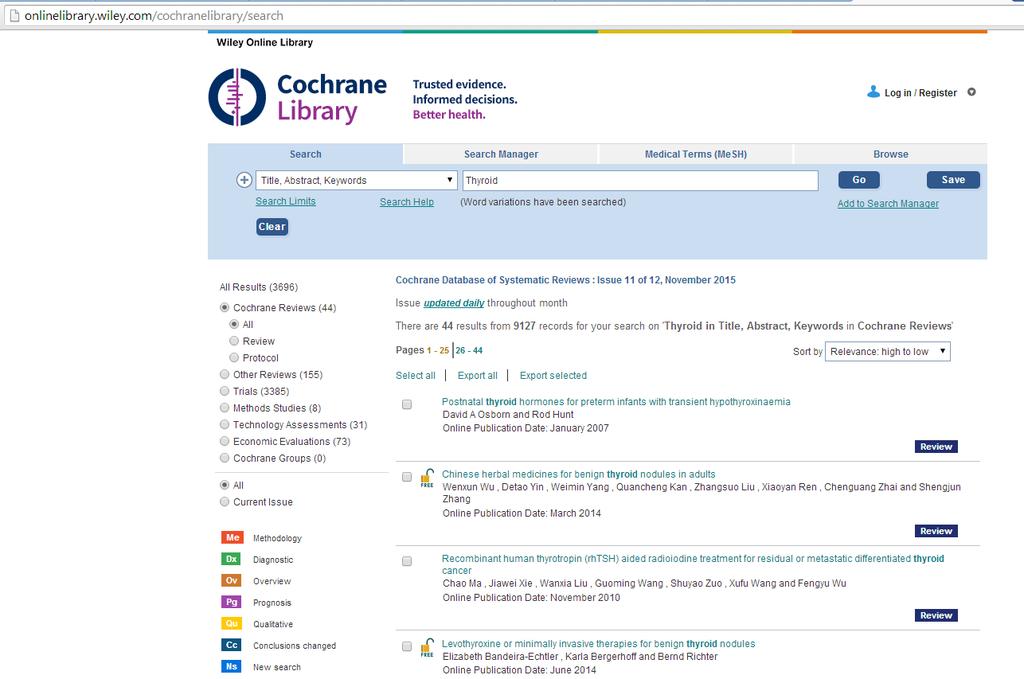Viewport: 1024px width, 679px height.
Task: Open the Title, Abstract, Keywords dropdown
Action: click(356, 180)
